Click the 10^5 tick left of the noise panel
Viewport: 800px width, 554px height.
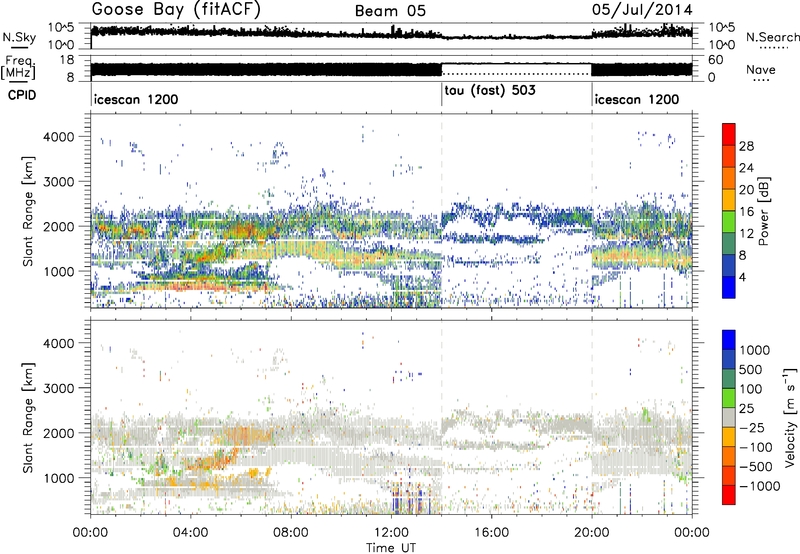pyautogui.click(x=61, y=28)
